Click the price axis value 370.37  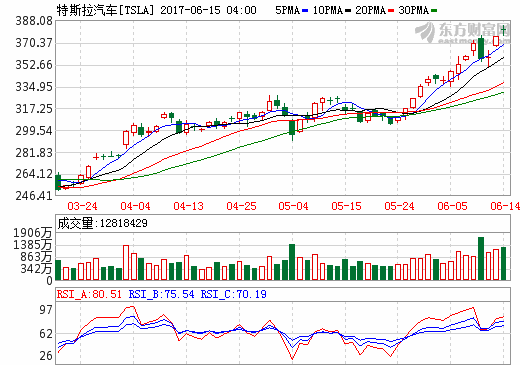pyautogui.click(x=34, y=43)
